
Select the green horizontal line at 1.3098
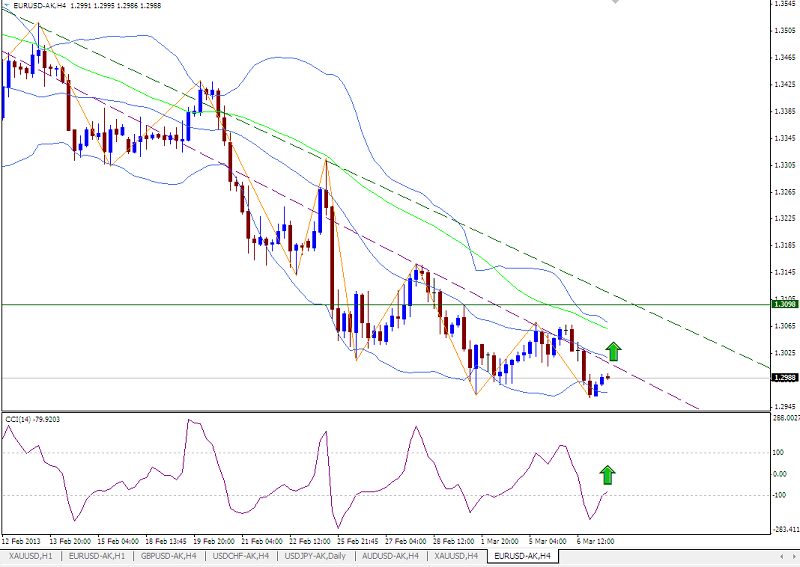click(x=300, y=304)
